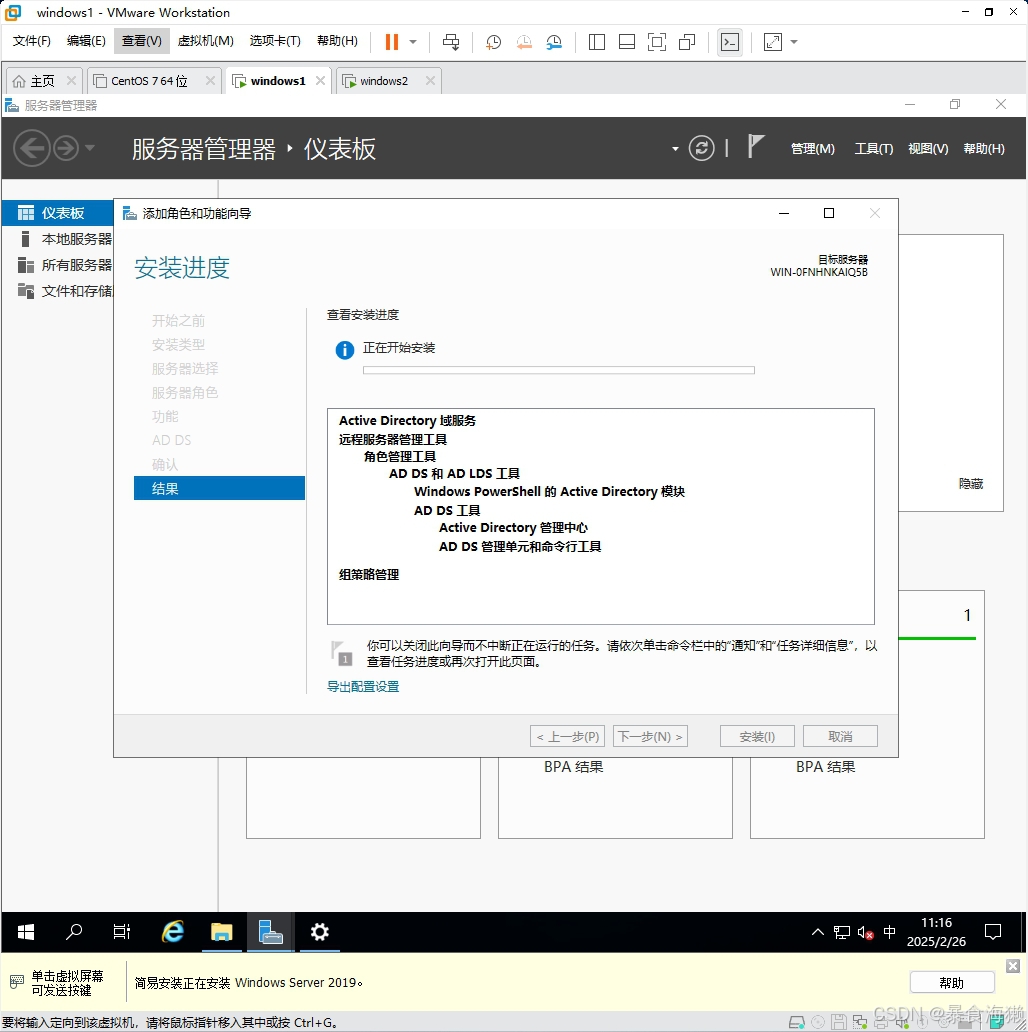Select 仪表板 in the left sidebar
The image size is (1028, 1032).
(x=57, y=213)
